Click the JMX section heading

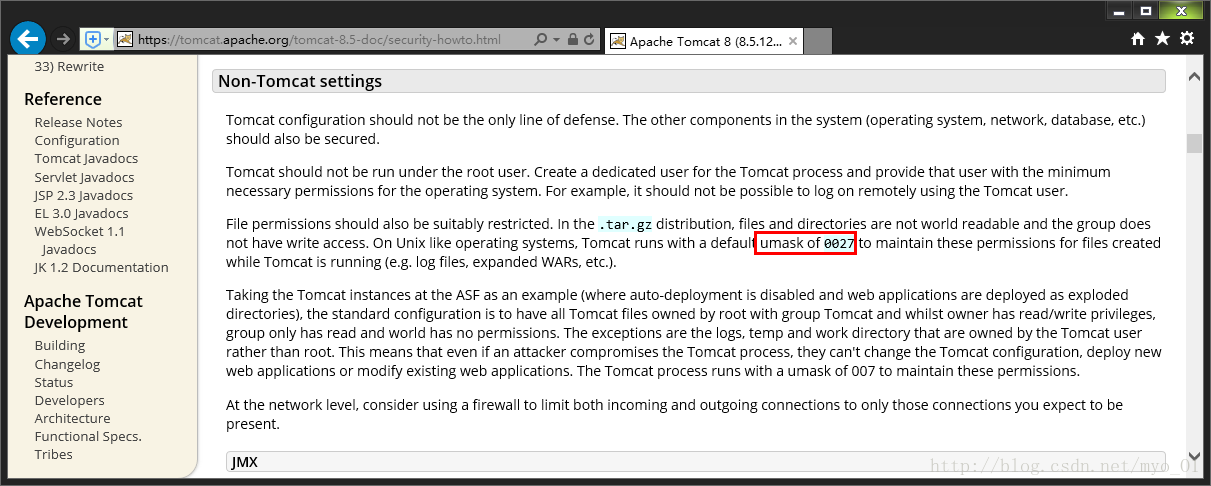pyautogui.click(x=696, y=461)
